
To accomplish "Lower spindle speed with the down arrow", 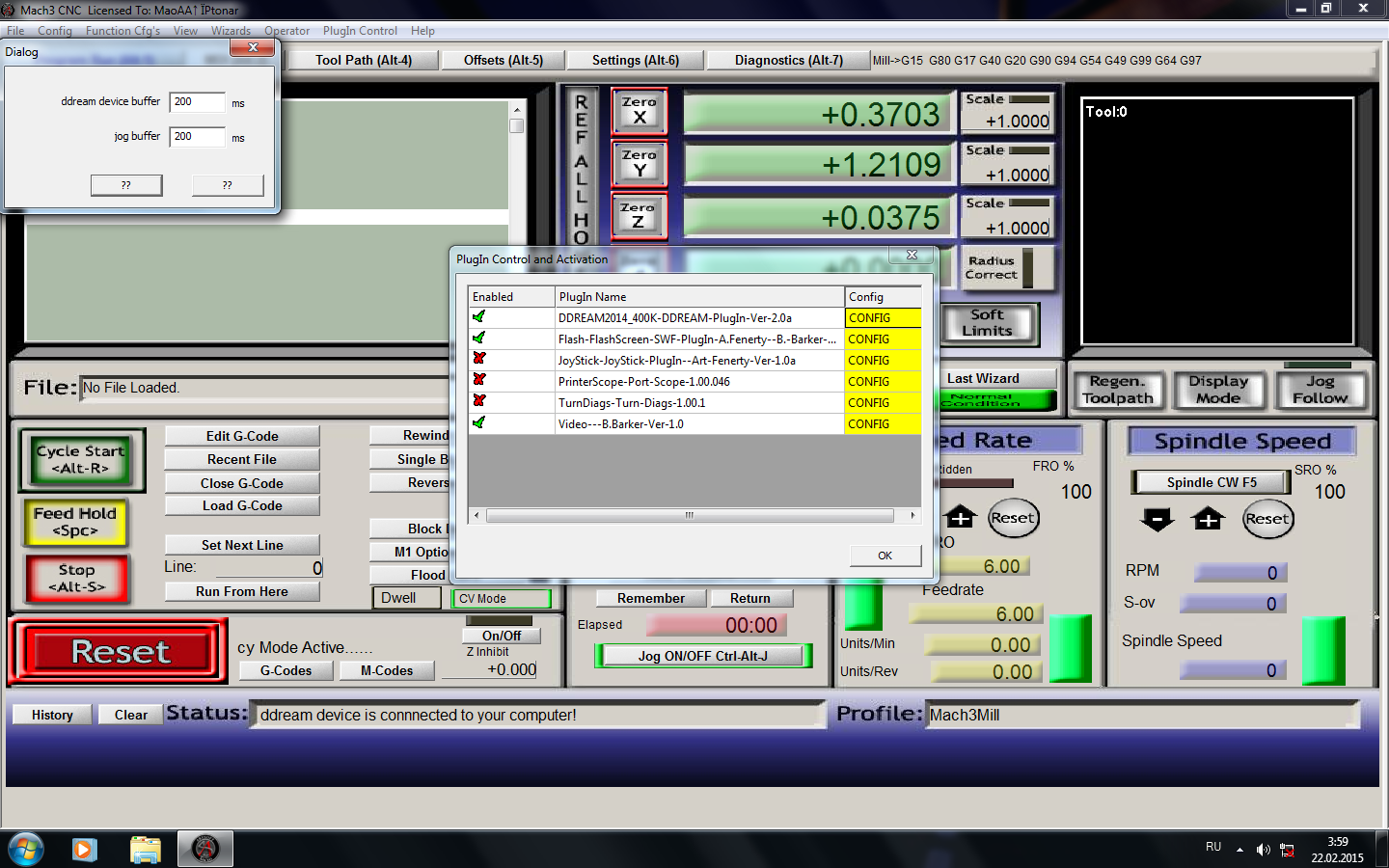I will point(1157,519).
